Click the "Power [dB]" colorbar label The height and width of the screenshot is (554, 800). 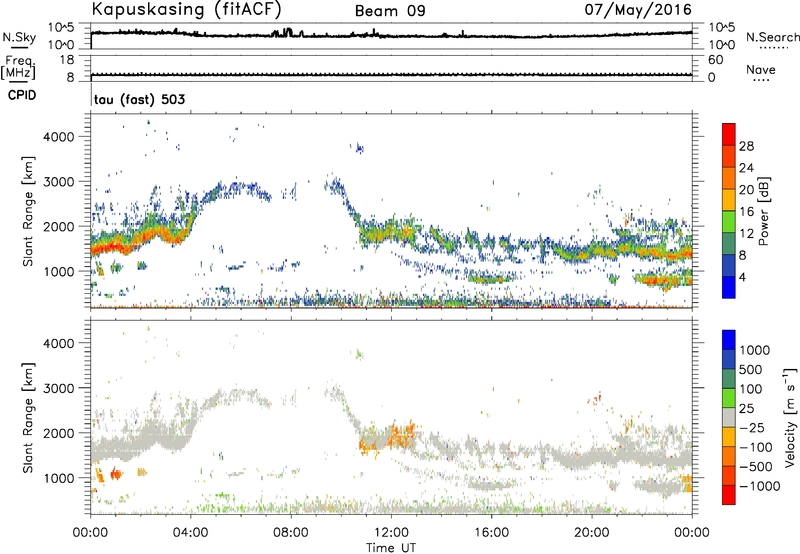click(764, 211)
